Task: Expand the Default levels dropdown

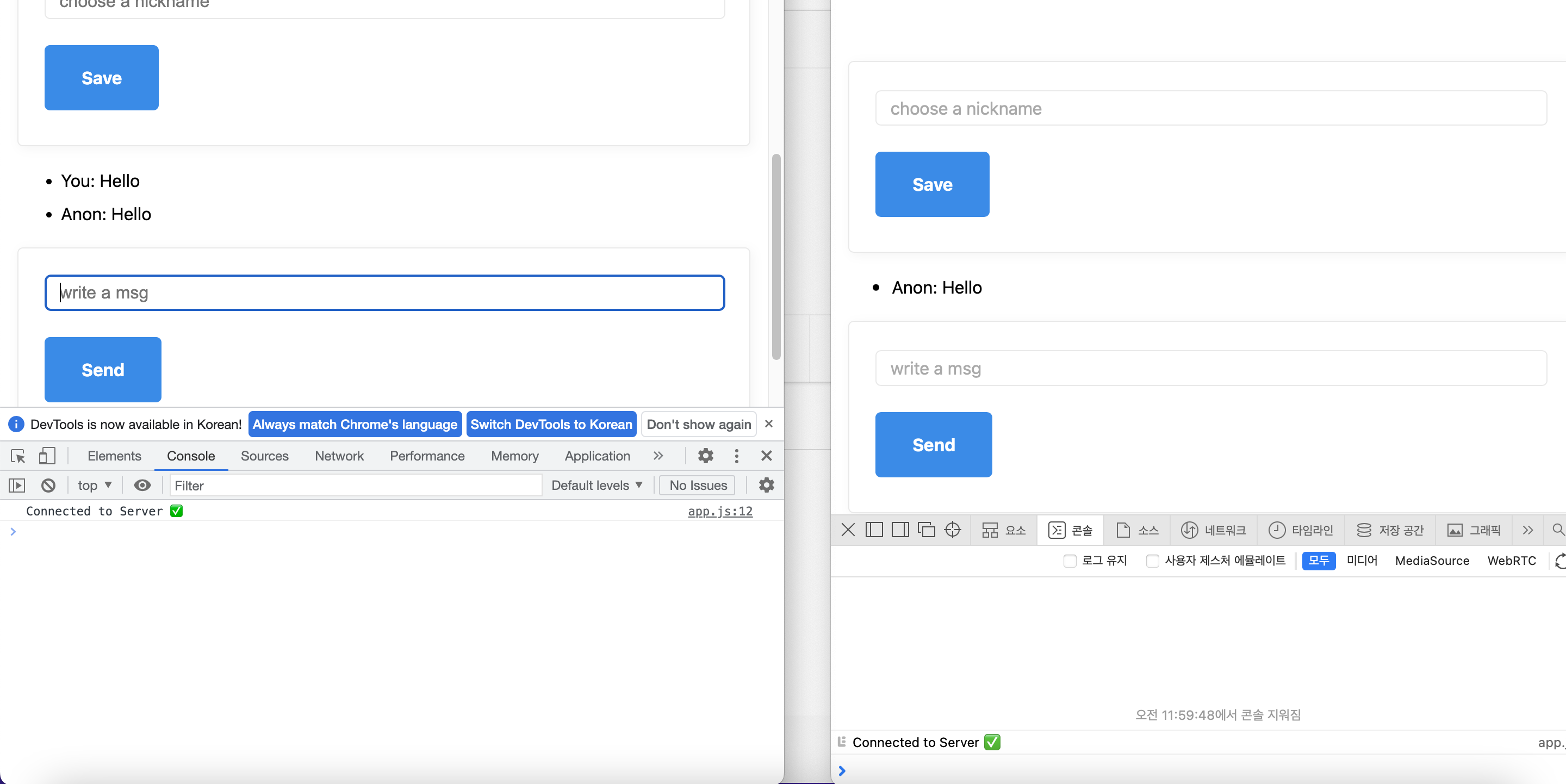Action: pos(596,485)
